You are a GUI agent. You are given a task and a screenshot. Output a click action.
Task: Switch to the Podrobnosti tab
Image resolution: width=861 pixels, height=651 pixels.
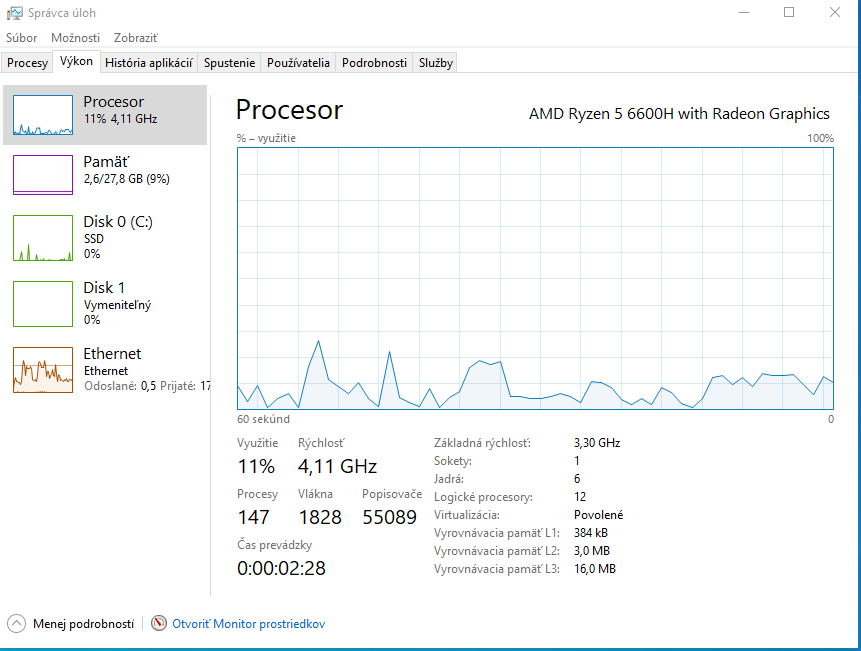(374, 63)
